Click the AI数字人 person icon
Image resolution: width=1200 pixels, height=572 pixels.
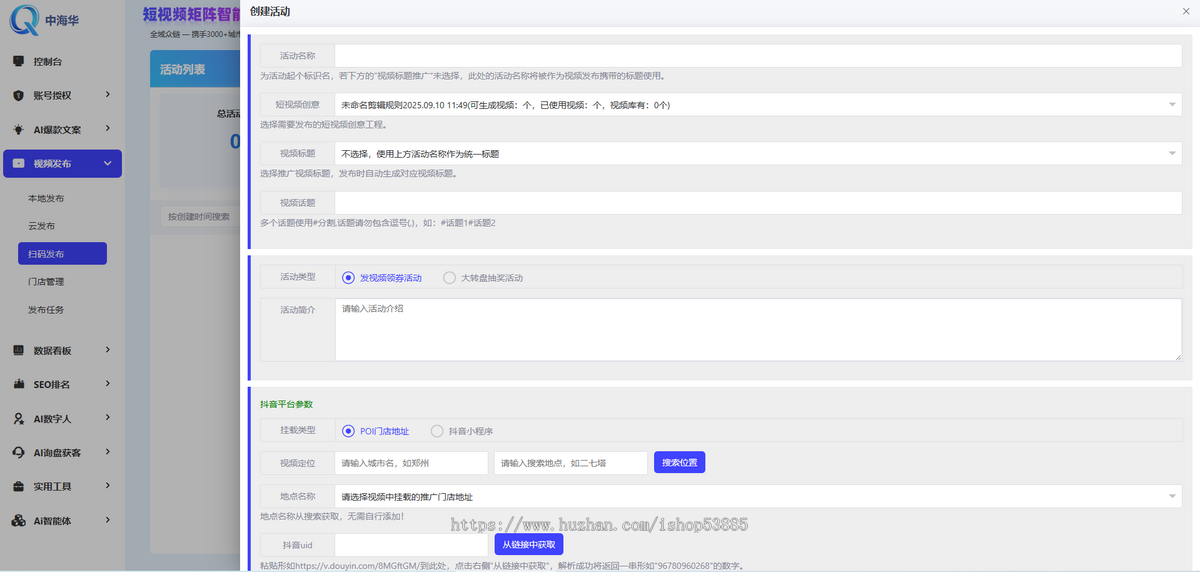[x=18, y=418]
